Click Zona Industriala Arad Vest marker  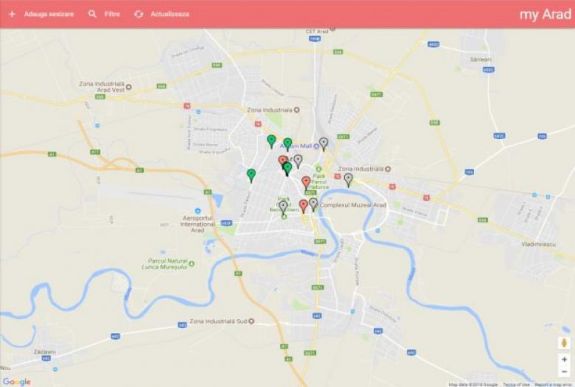tap(129, 87)
